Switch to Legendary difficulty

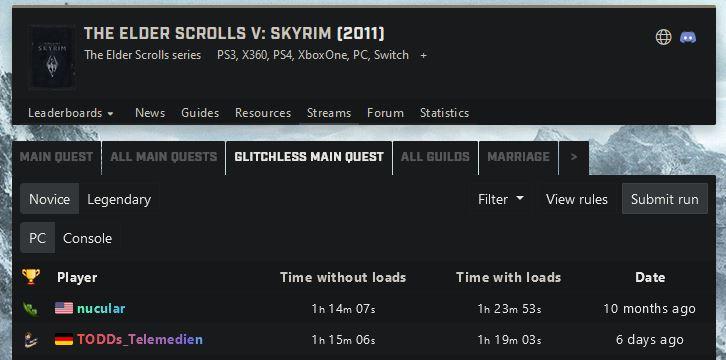point(119,199)
